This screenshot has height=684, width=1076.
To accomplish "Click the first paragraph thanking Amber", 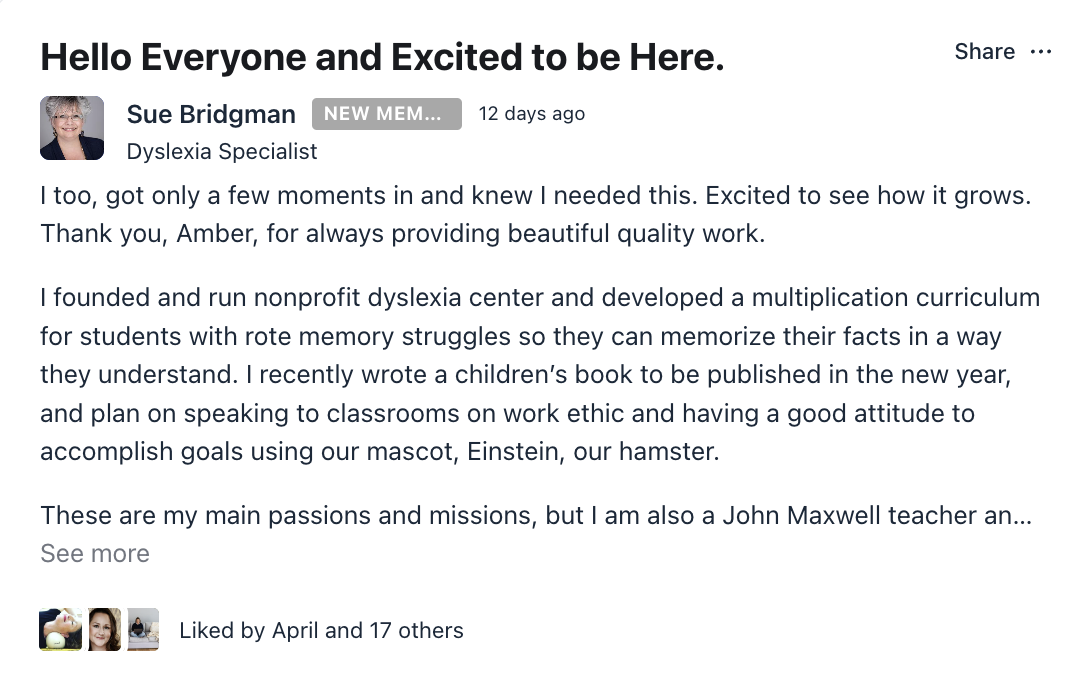I will 535,215.
